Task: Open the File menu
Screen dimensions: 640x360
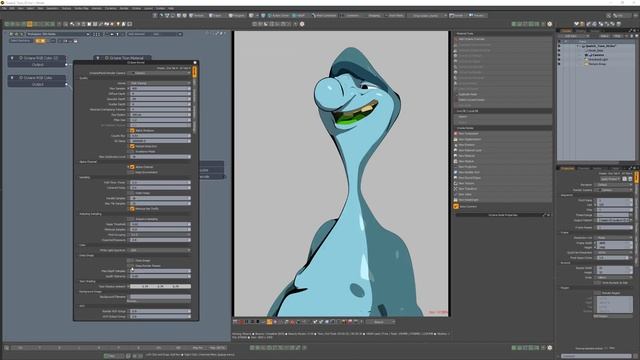Action: pos(4,8)
